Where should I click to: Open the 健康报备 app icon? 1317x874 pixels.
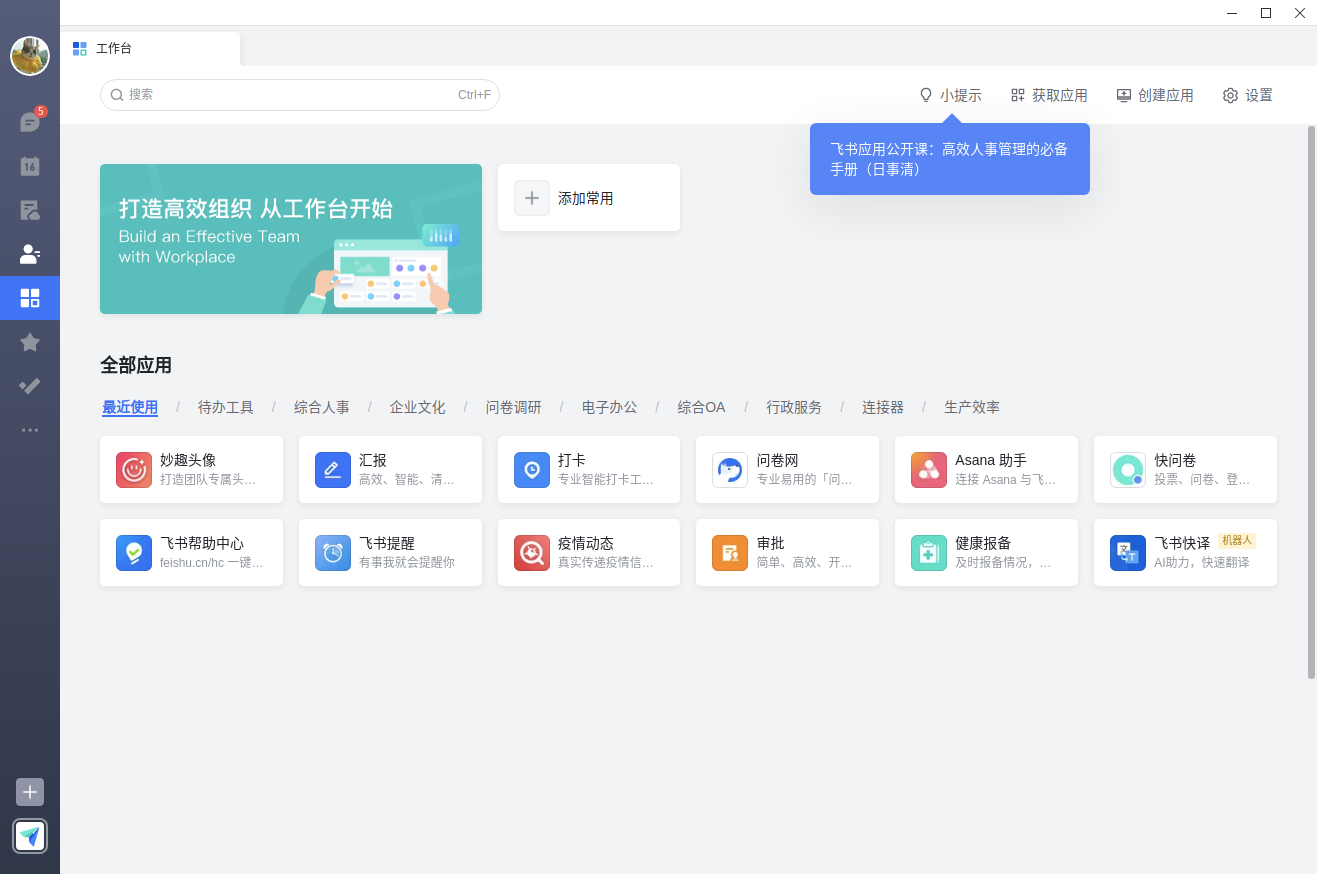[929, 553]
